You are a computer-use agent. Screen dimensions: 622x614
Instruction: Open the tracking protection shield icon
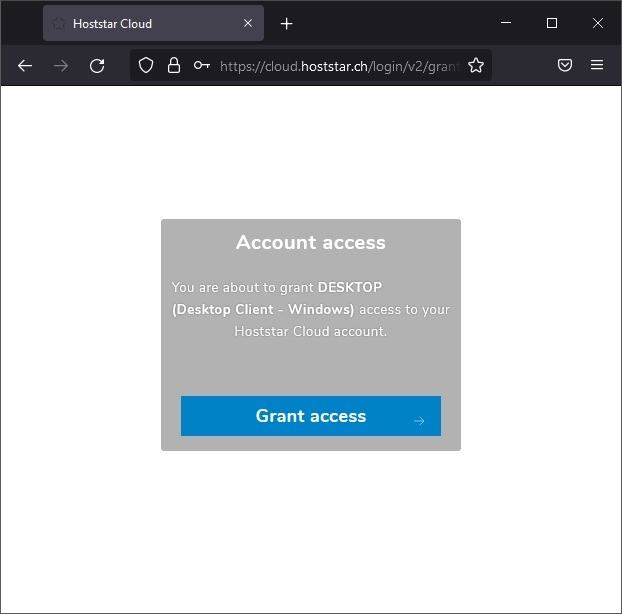pyautogui.click(x=146, y=65)
